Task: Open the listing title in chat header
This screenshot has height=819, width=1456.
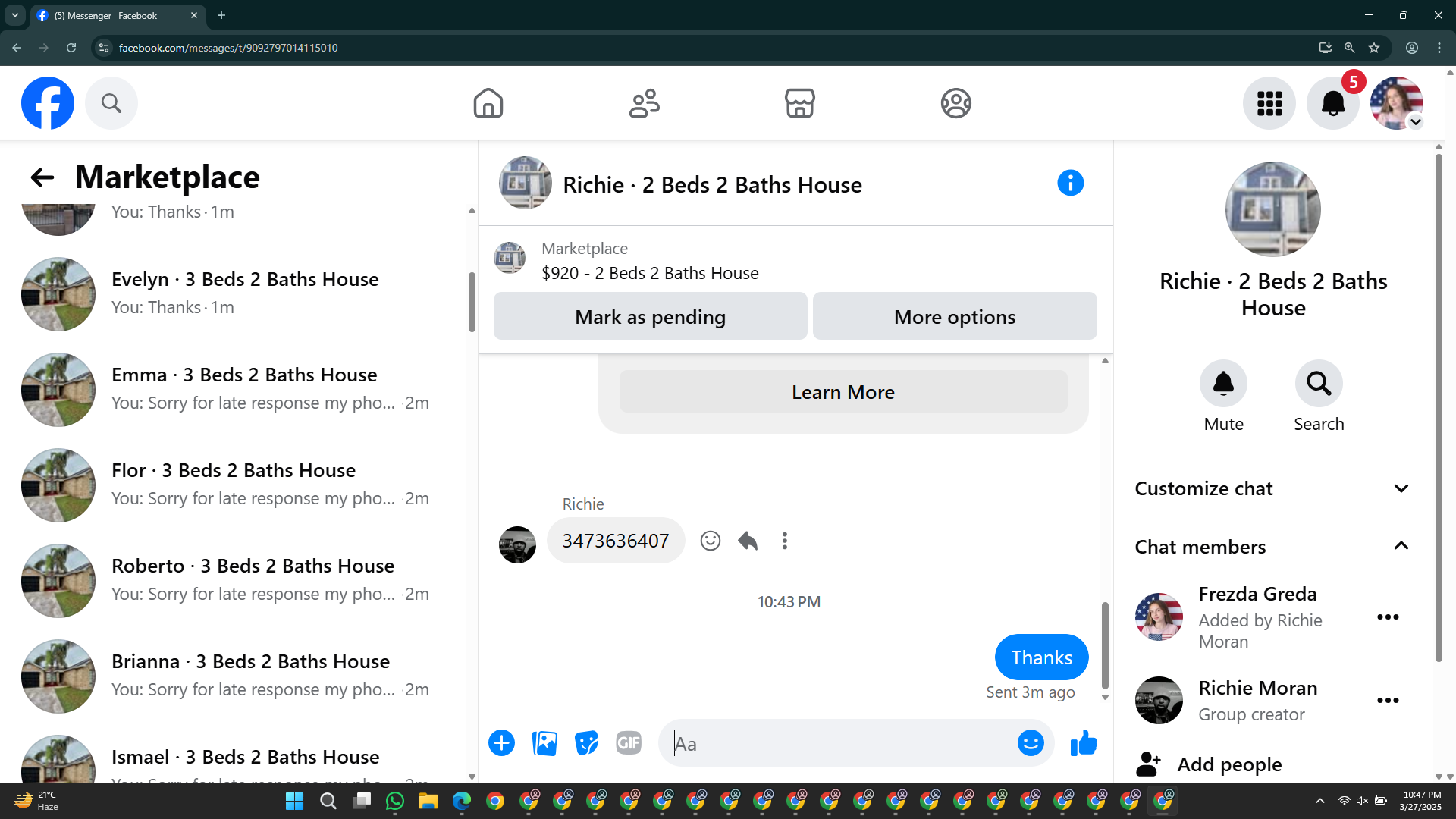Action: pos(712,184)
